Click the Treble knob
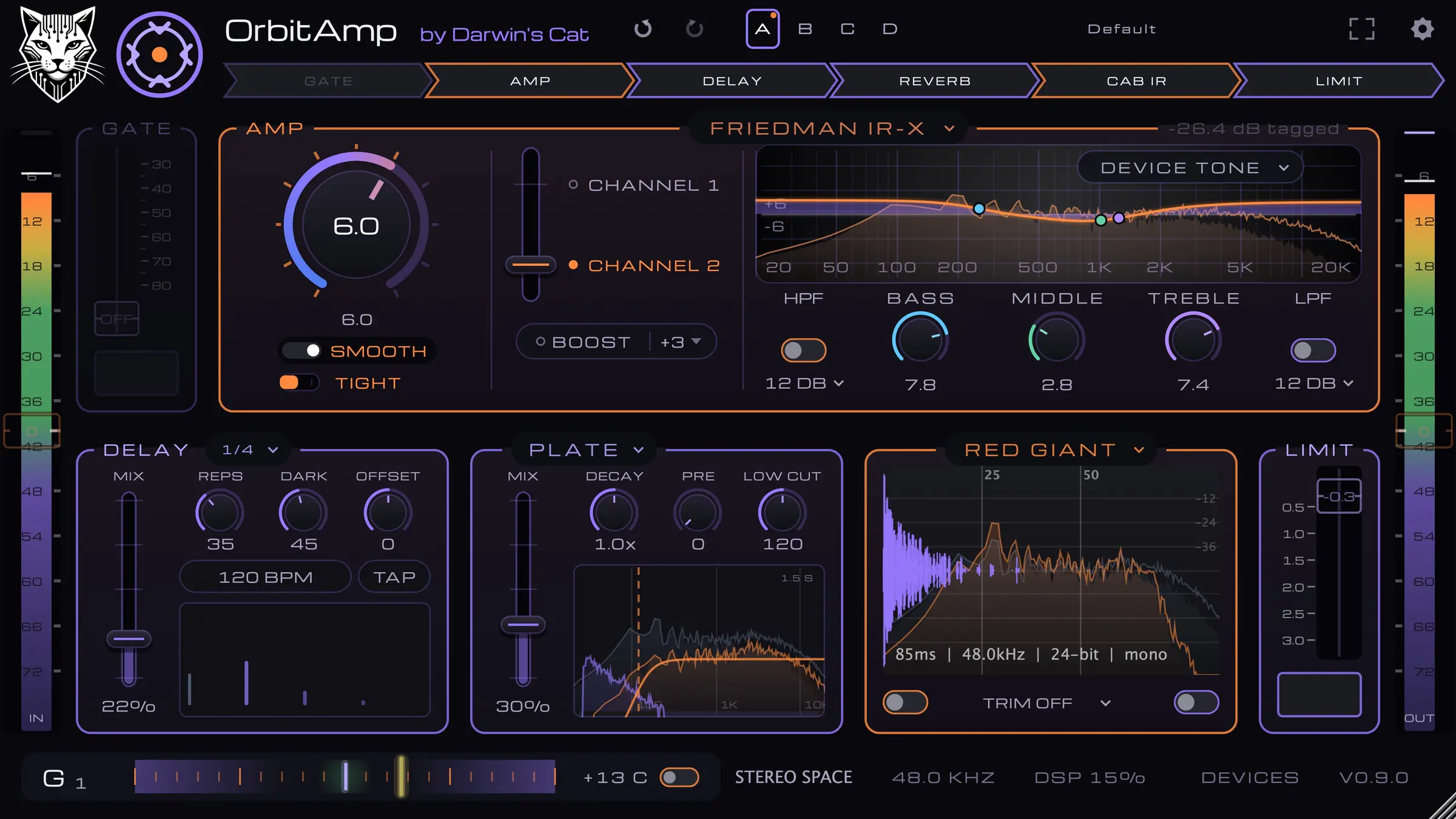Screen dimensions: 1456x819 click(x=1193, y=340)
